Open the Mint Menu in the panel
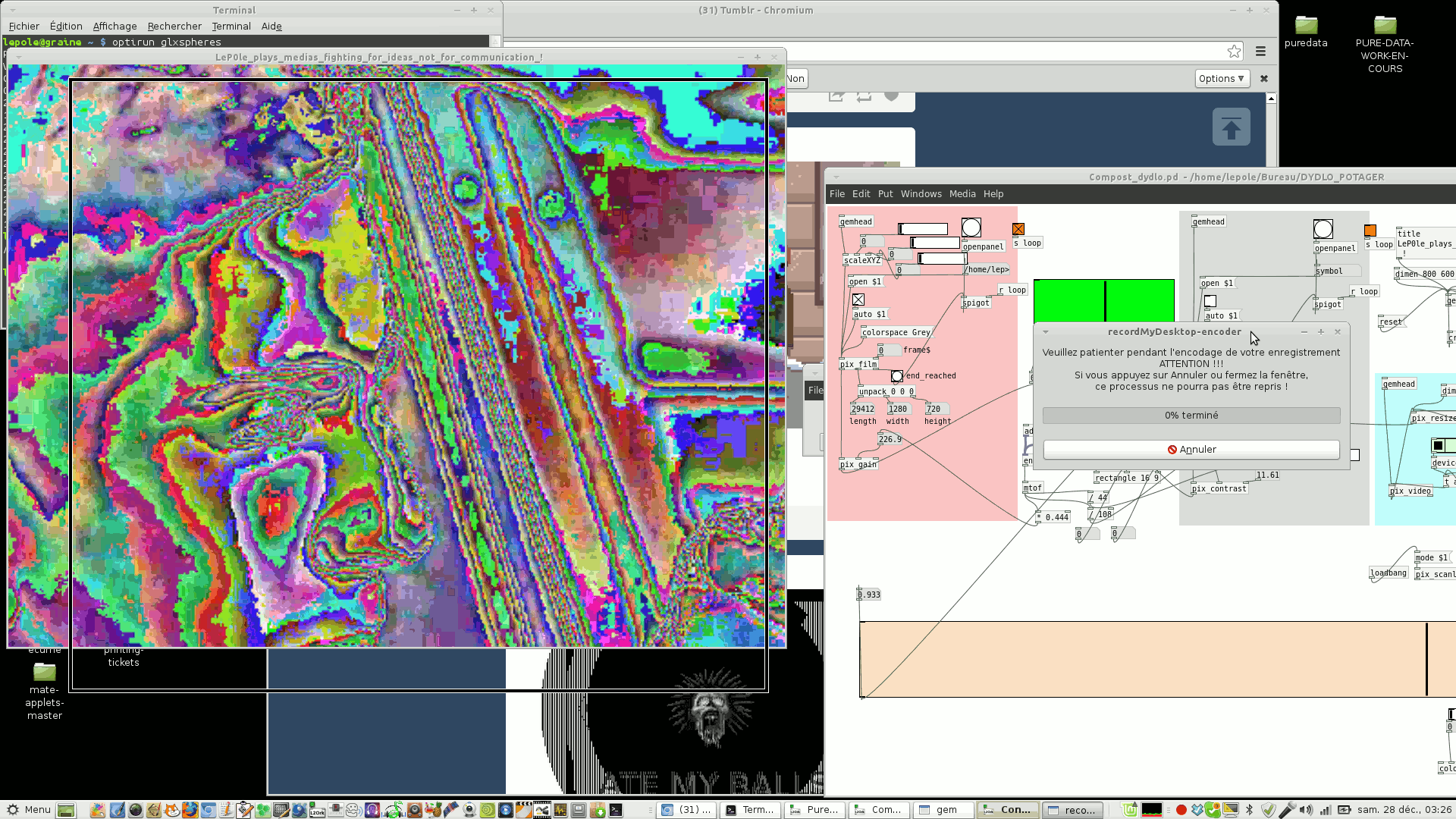The width and height of the screenshot is (1456, 819). pos(29,809)
